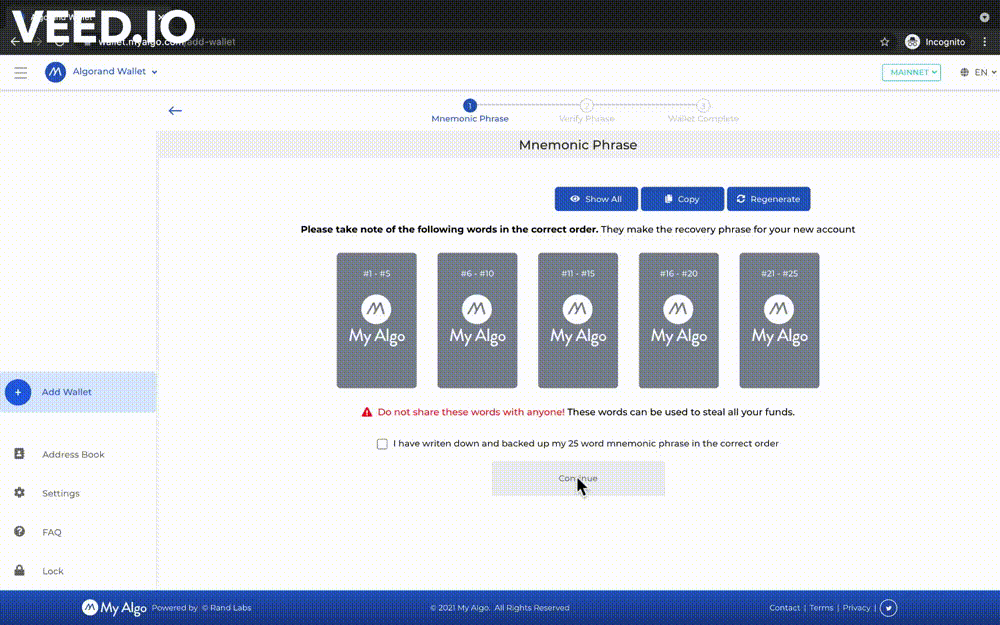Bookmark page with the star icon
Image resolution: width=1000 pixels, height=625 pixels.
[x=885, y=42]
